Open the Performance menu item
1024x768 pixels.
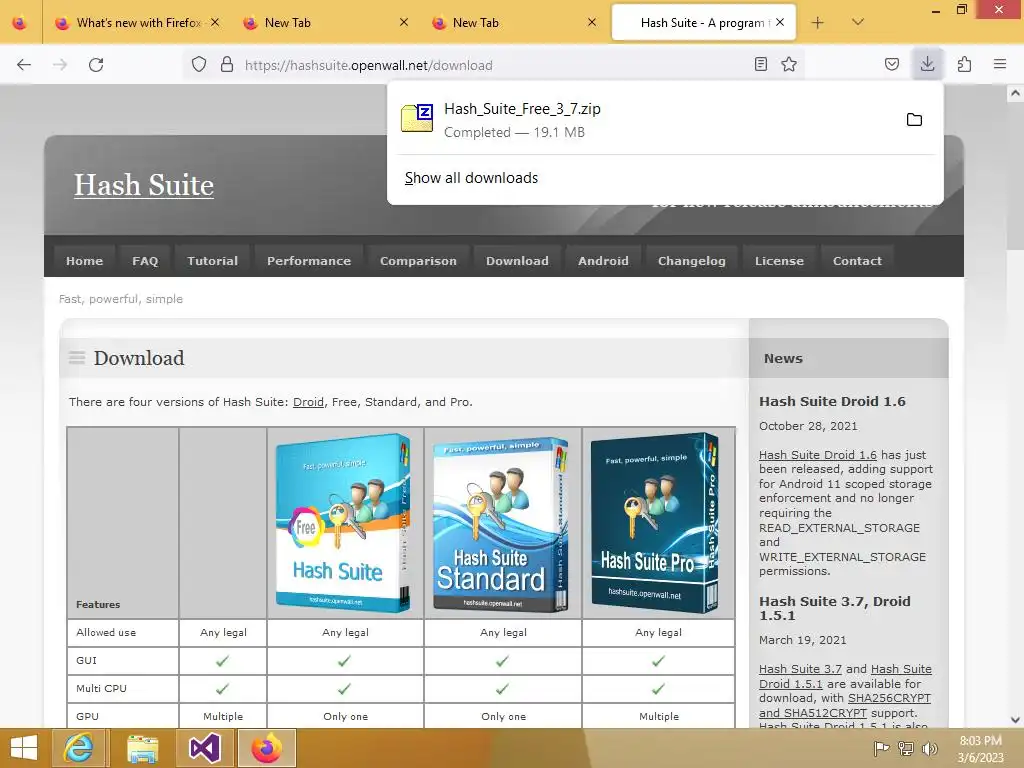tap(309, 261)
